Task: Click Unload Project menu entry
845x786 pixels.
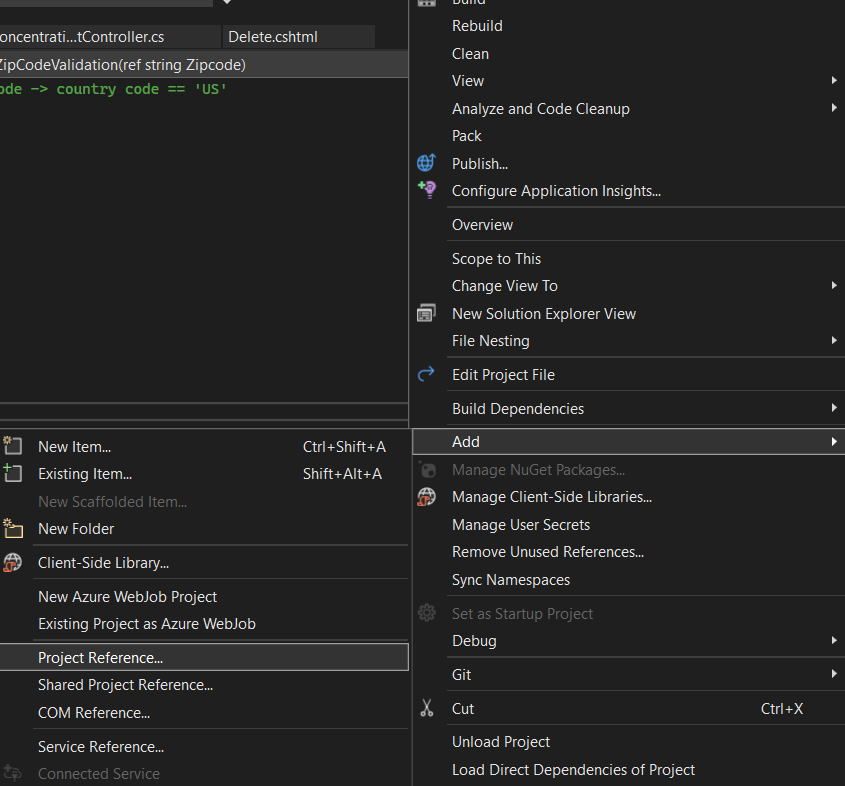Action: pyautogui.click(x=501, y=742)
